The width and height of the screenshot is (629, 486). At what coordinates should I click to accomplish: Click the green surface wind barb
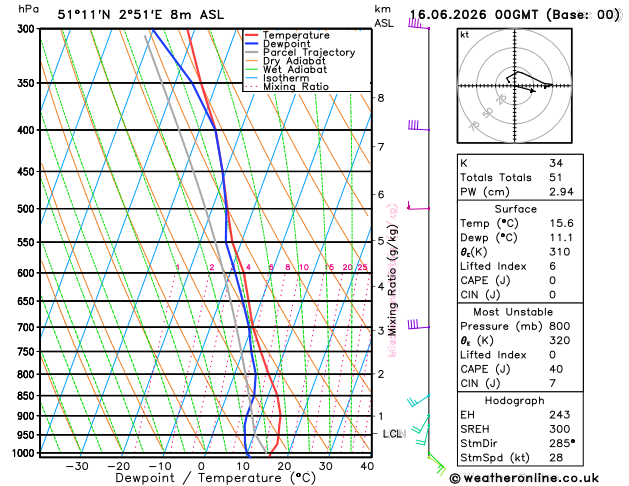click(437, 464)
